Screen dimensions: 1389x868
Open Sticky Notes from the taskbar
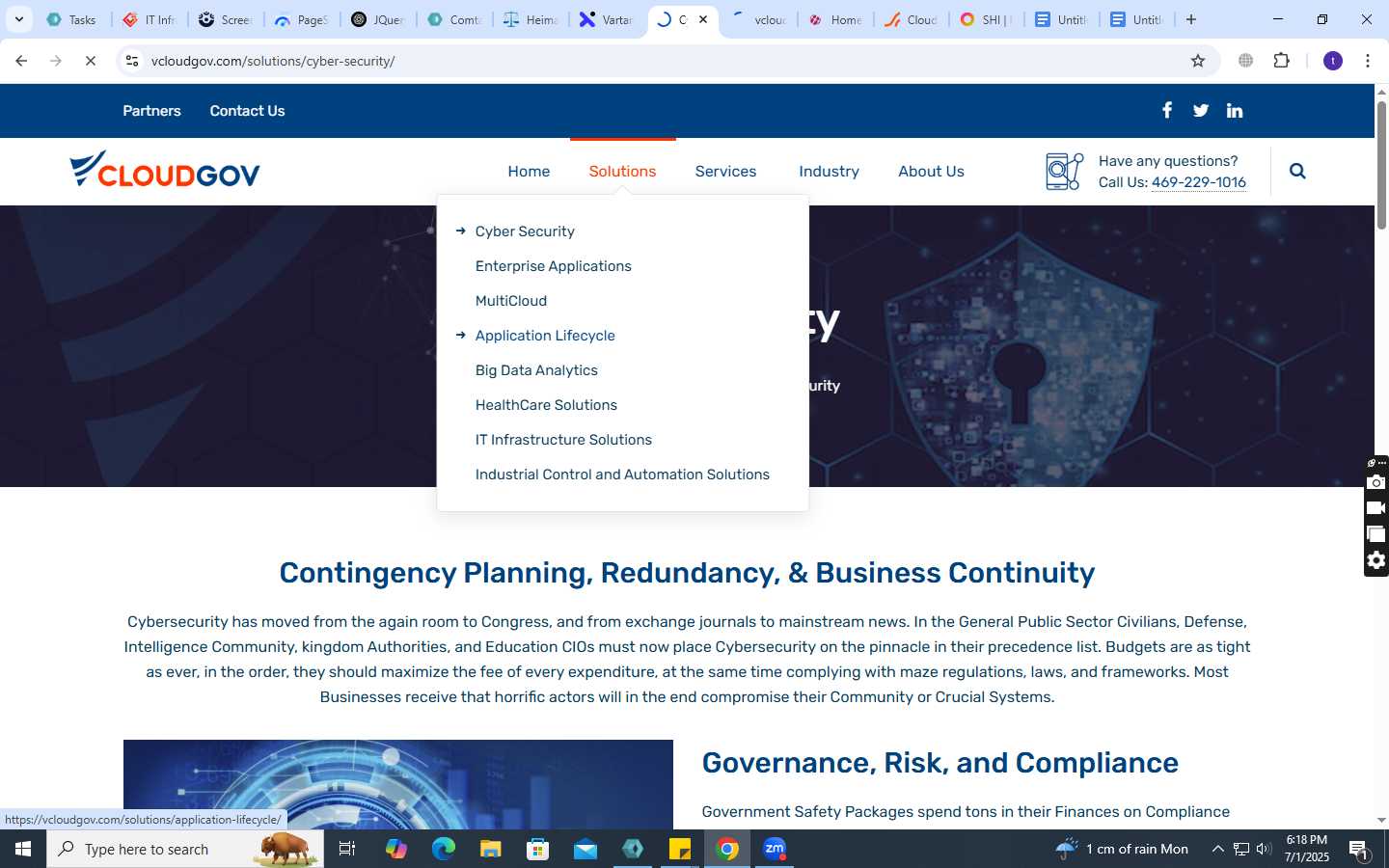[680, 849]
